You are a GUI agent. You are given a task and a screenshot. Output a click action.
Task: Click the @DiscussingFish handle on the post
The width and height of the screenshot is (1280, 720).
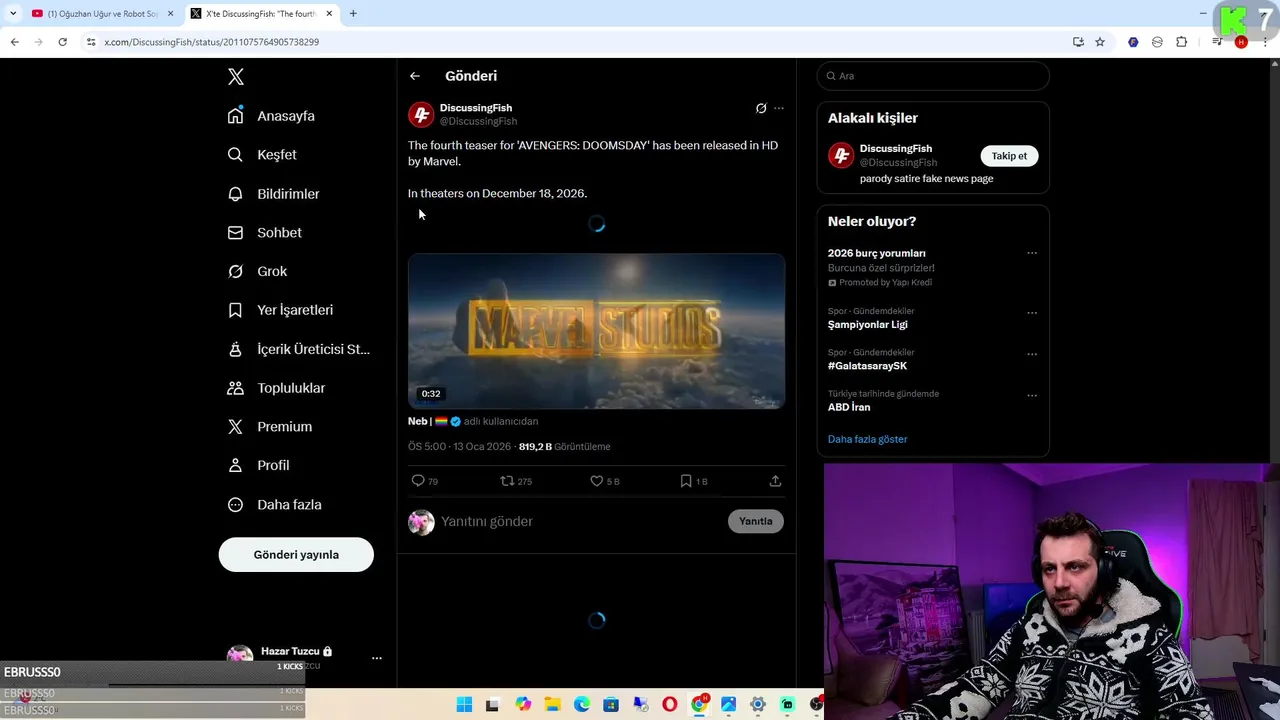[x=478, y=121]
